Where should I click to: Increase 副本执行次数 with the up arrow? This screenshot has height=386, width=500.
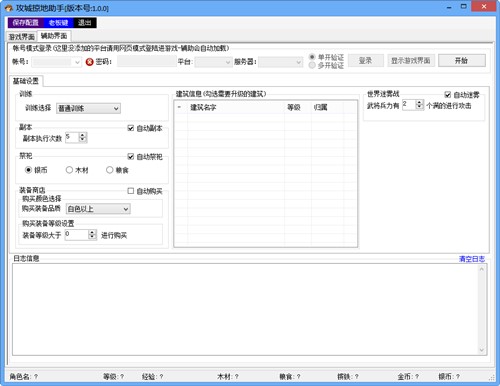[83, 135]
